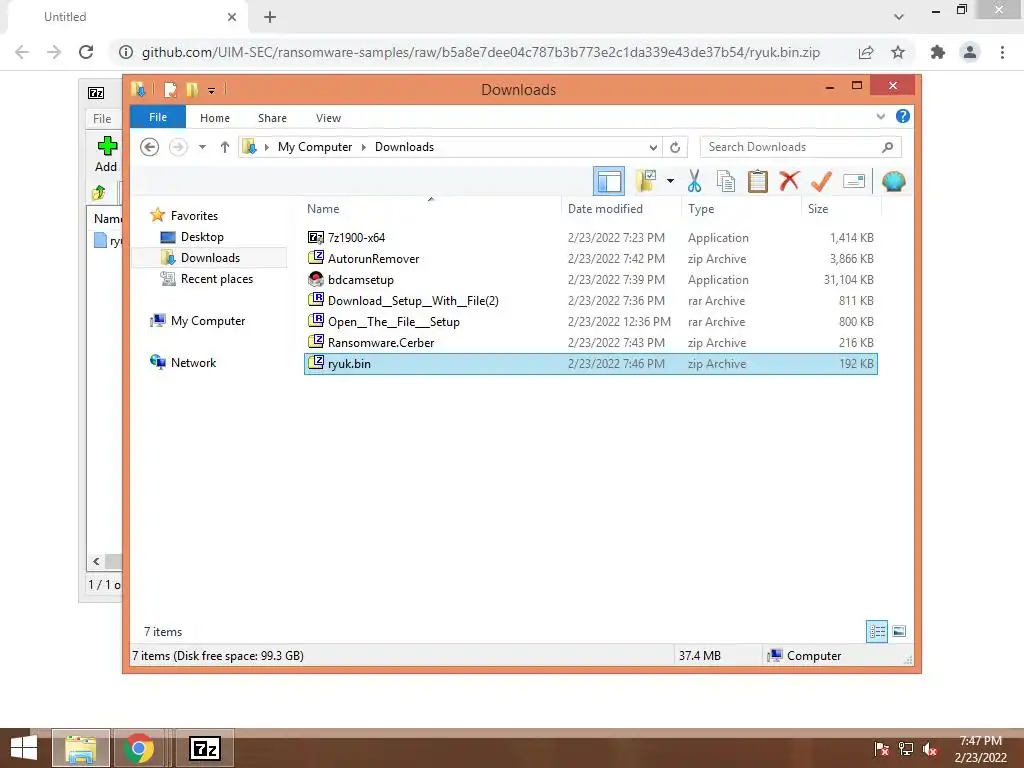Image resolution: width=1024 pixels, height=768 pixels.
Task: Open the View ribbon tab
Action: [328, 118]
